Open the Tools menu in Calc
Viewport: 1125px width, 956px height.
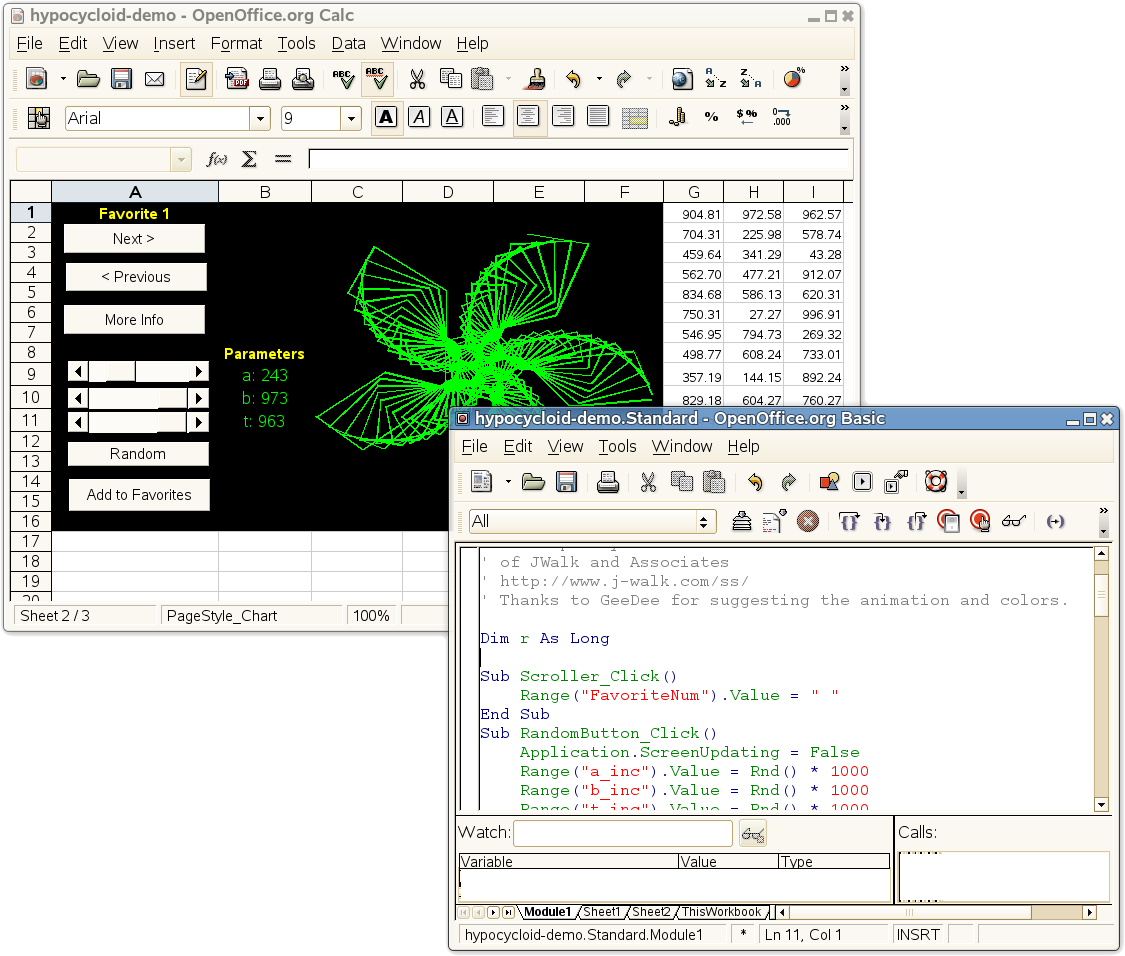(296, 44)
